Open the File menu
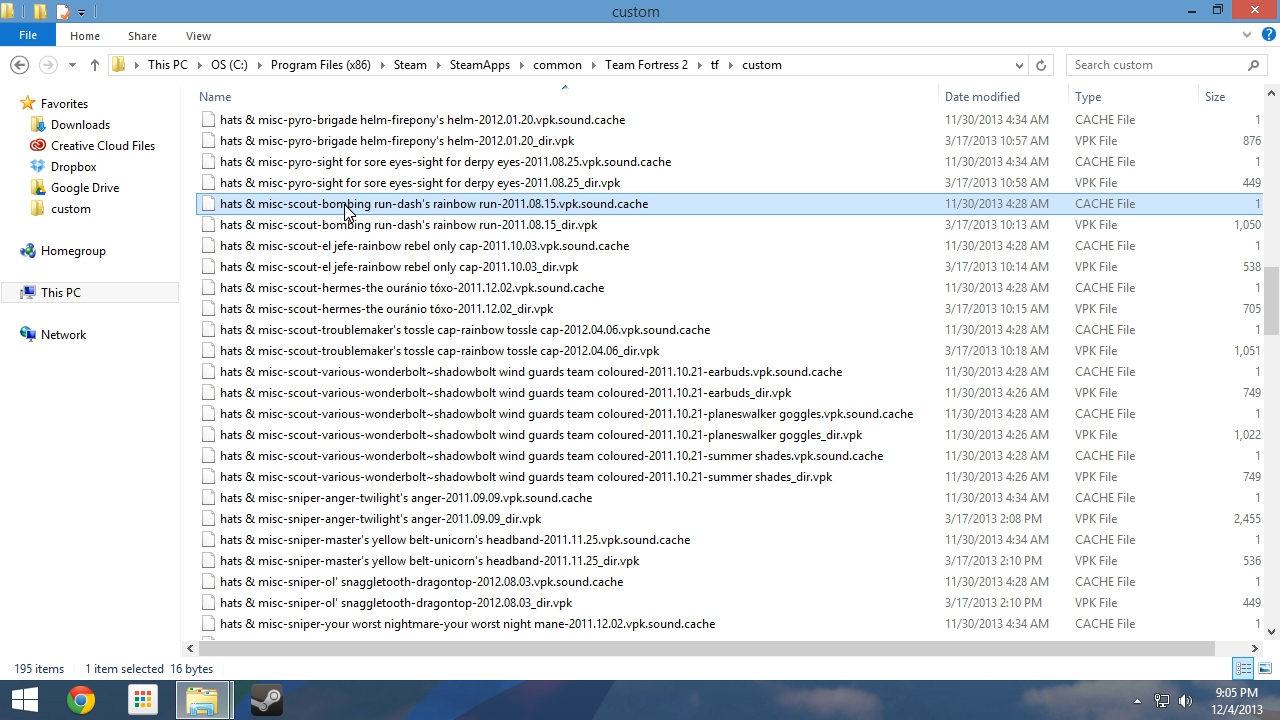1280x720 pixels. (x=28, y=36)
